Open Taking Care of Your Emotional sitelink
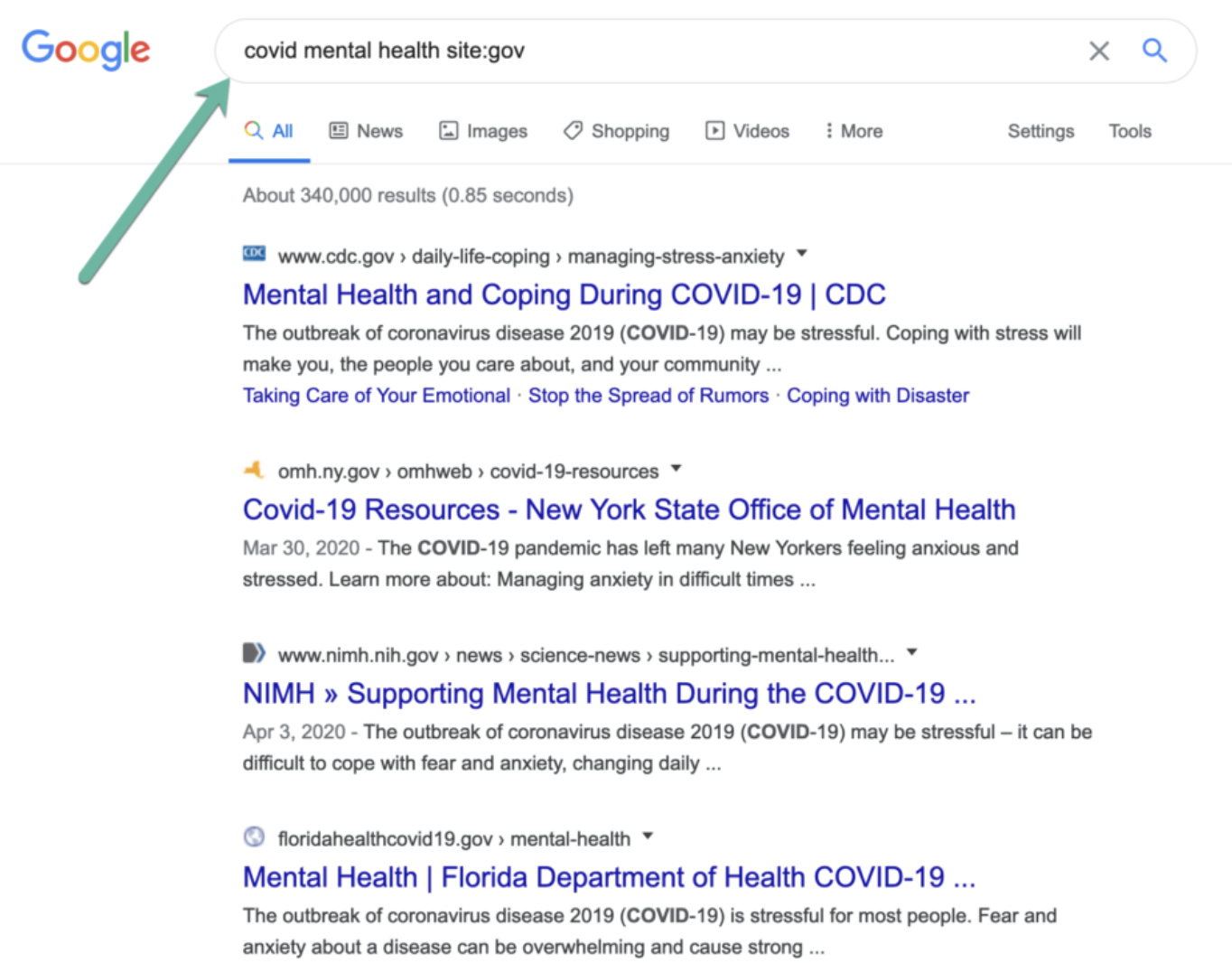This screenshot has width=1232, height=963. 377,396
